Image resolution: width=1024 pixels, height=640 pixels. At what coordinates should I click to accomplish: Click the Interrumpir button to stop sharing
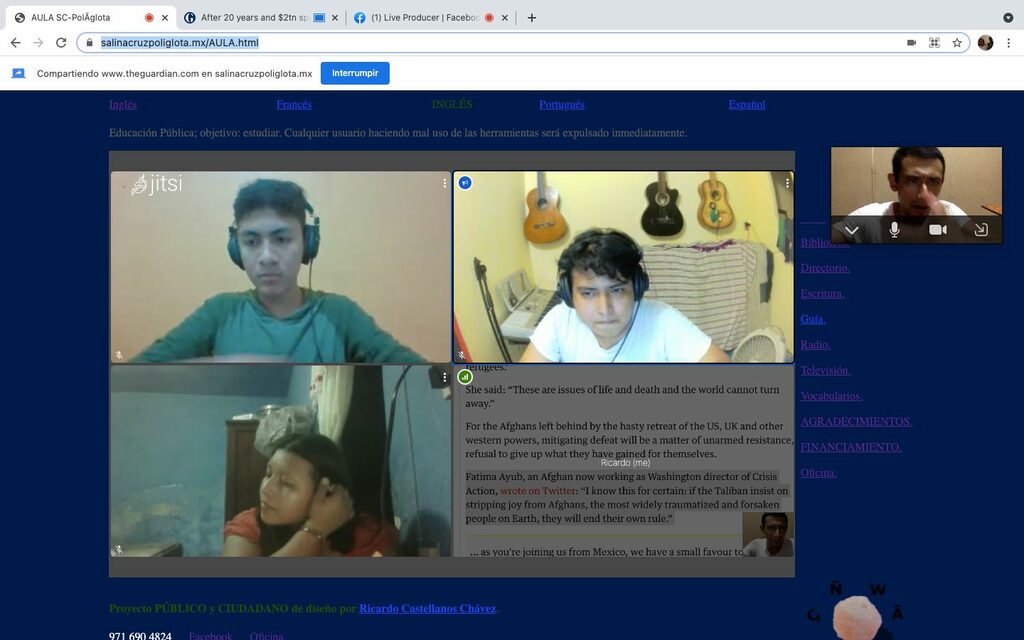pos(355,73)
